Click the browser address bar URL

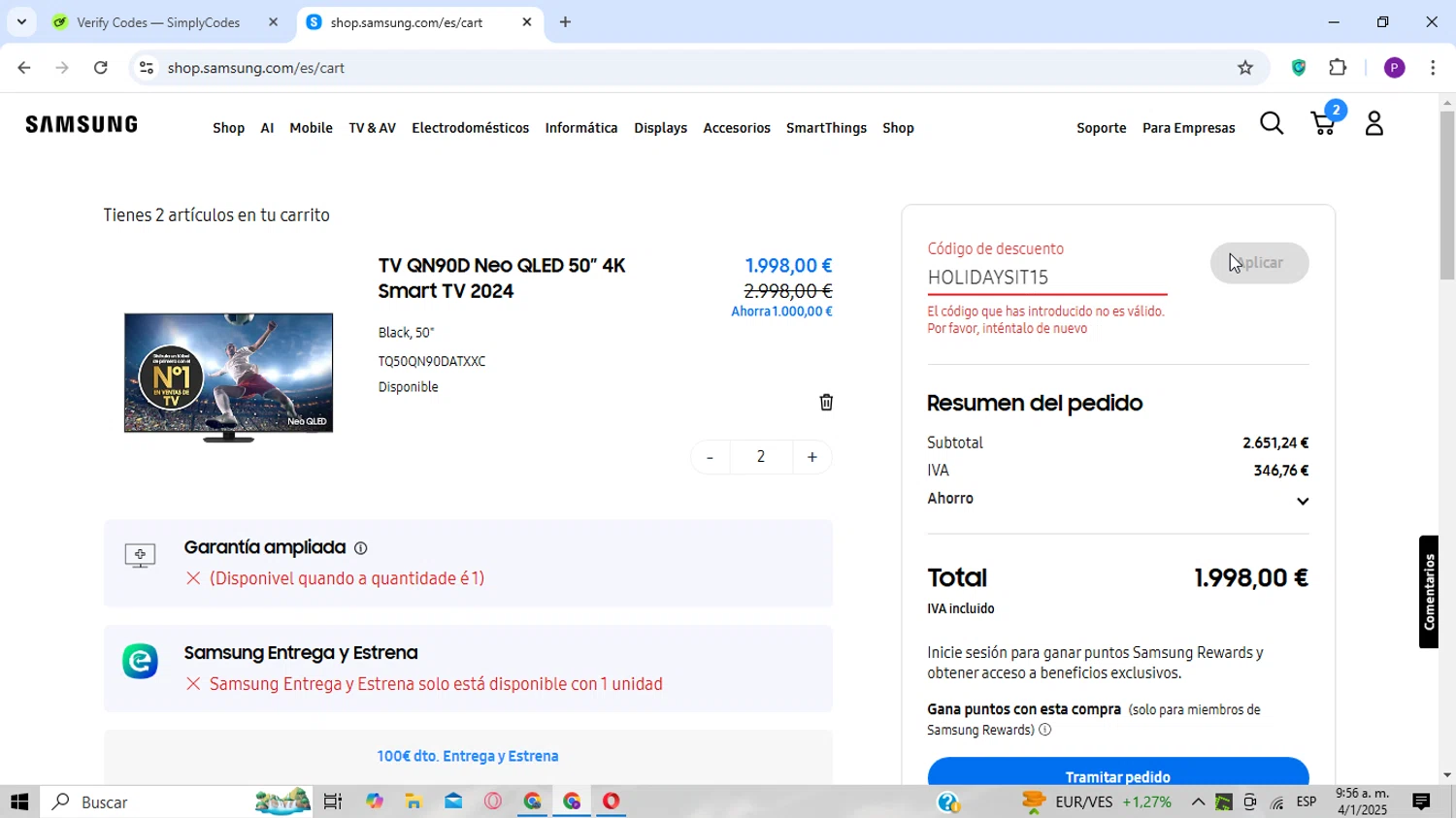(256, 68)
